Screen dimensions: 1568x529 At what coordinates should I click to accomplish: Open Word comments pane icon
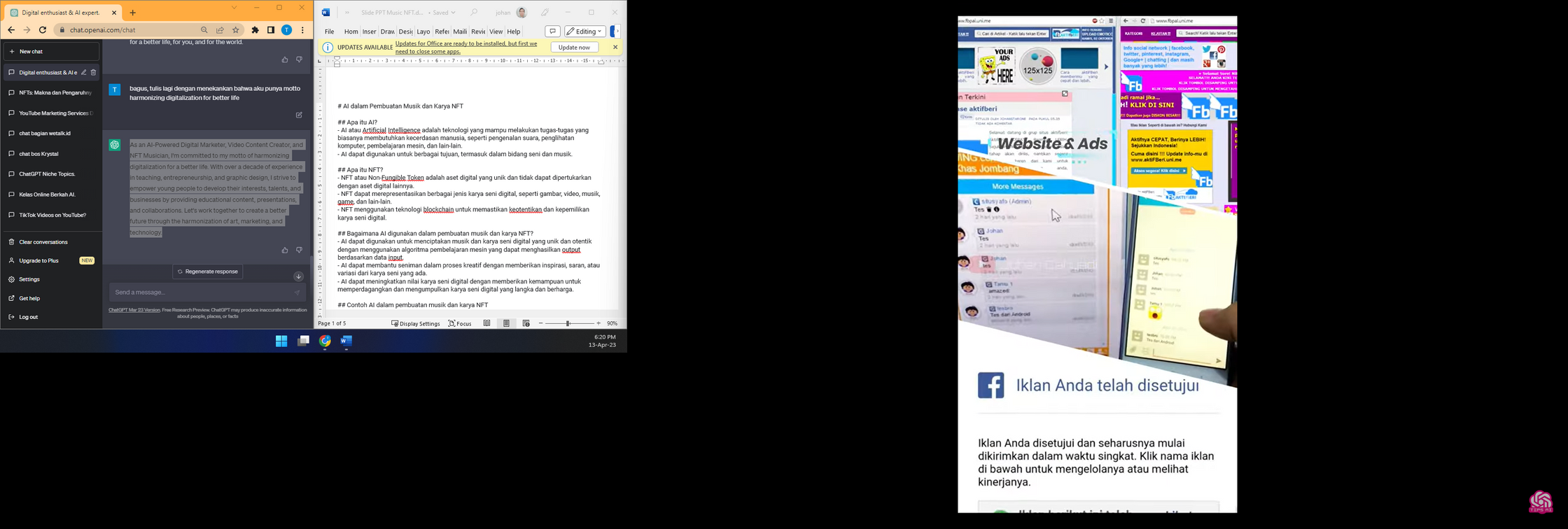point(552,31)
